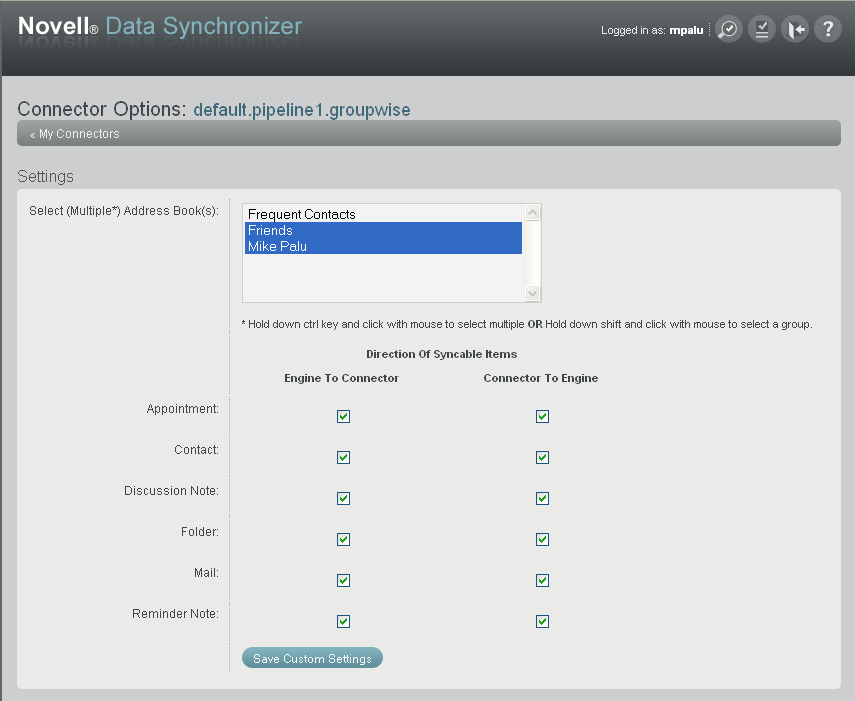Click Save Custom Settings
Image resolution: width=855 pixels, height=701 pixels.
[312, 657]
